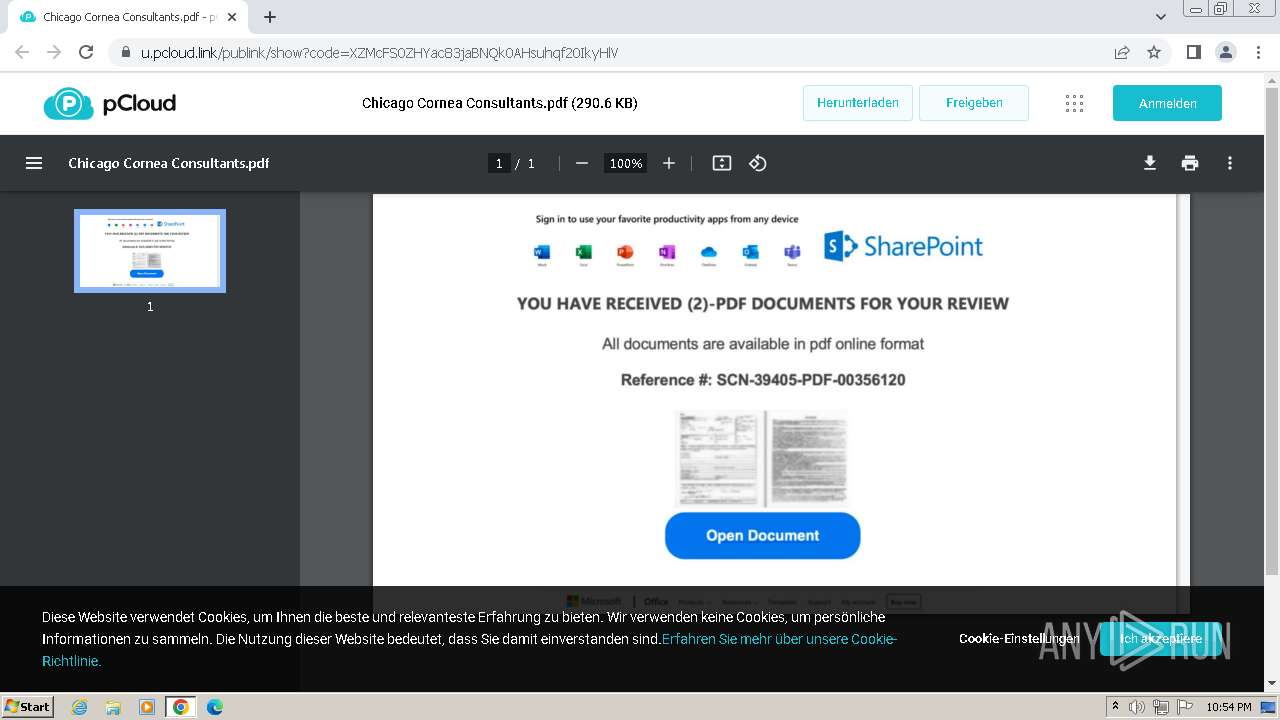Image resolution: width=1280 pixels, height=720 pixels.
Task: Open the tab search dropdown arrow
Action: pyautogui.click(x=1161, y=17)
